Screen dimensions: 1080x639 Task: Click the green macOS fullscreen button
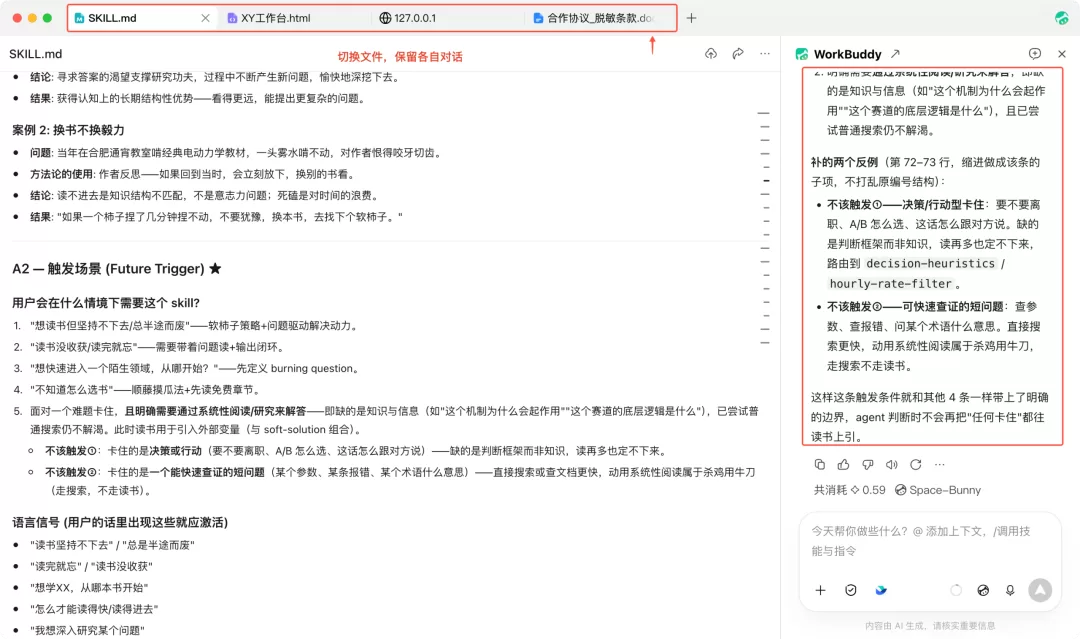tap(47, 18)
